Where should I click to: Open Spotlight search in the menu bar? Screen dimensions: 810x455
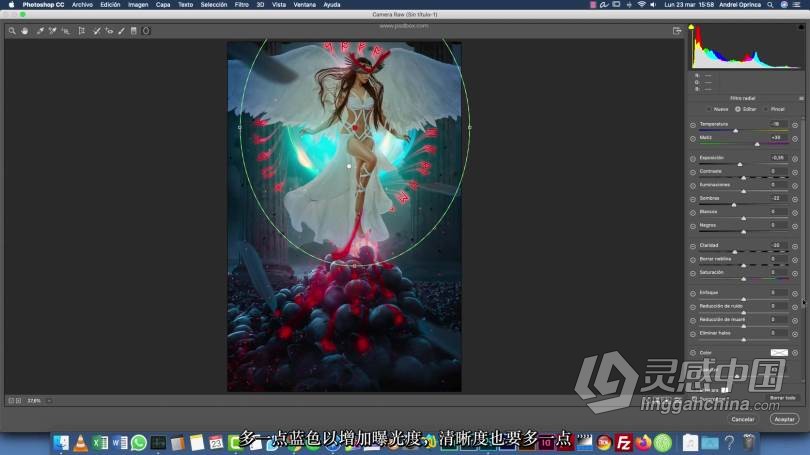pos(770,5)
